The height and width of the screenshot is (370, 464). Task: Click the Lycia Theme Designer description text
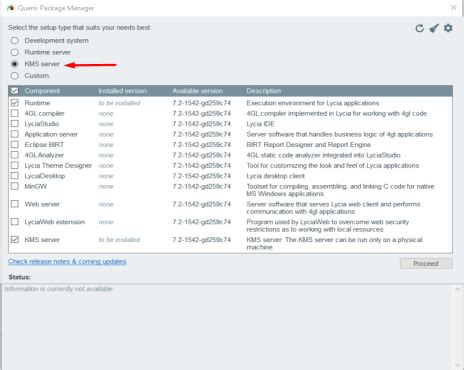333,165
